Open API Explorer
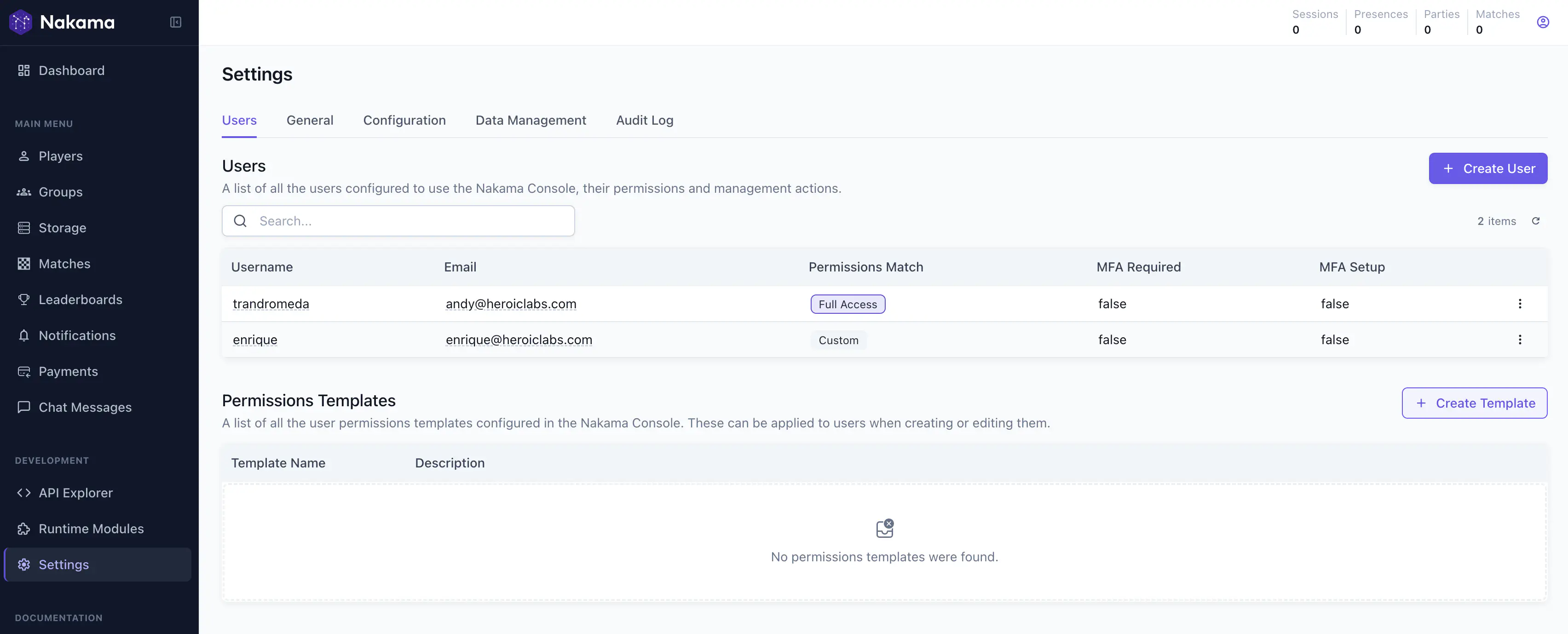1568x634 pixels. click(98, 493)
